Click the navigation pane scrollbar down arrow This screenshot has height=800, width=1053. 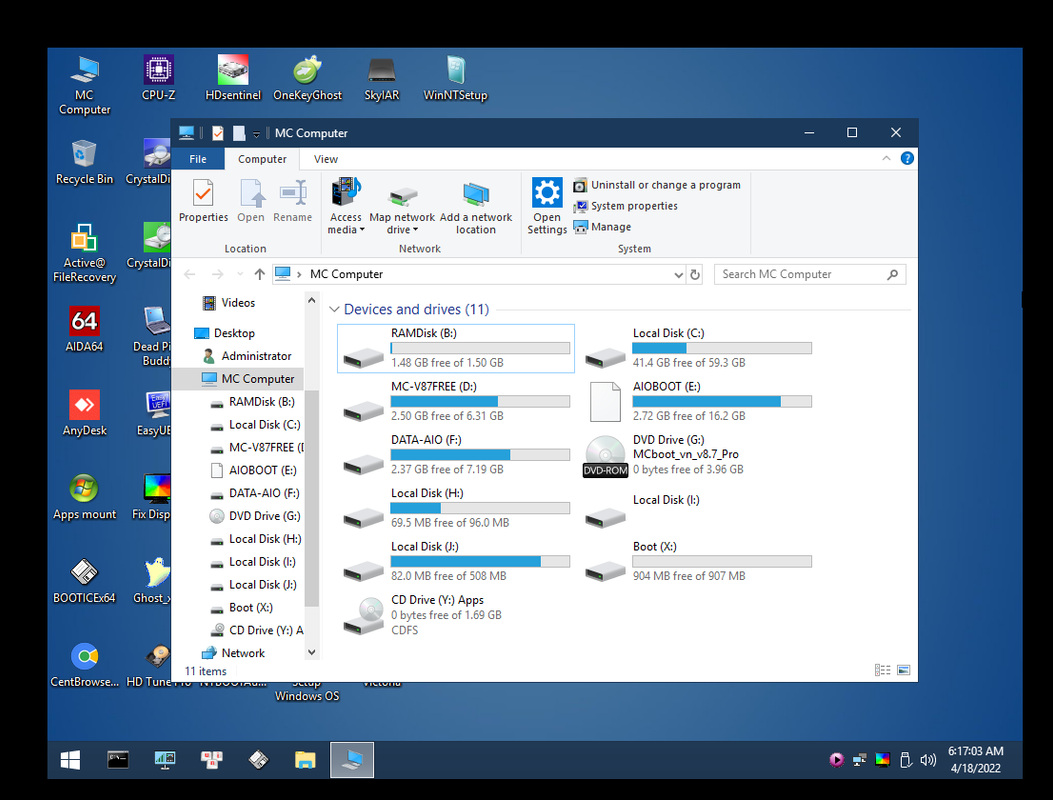pos(312,652)
